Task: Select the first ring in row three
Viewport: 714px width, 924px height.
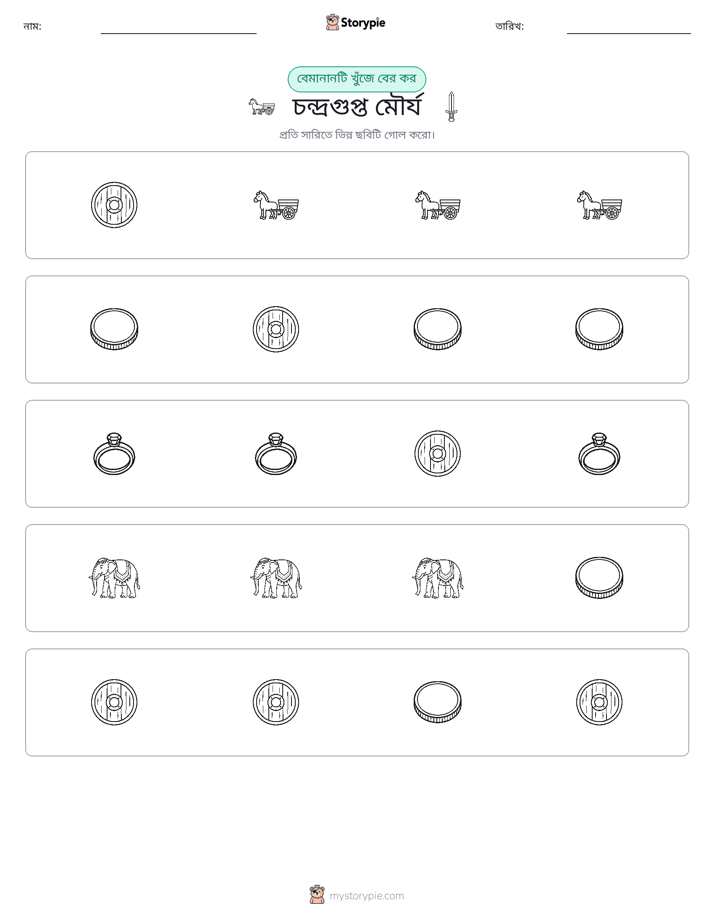Action: pyautogui.click(x=114, y=454)
